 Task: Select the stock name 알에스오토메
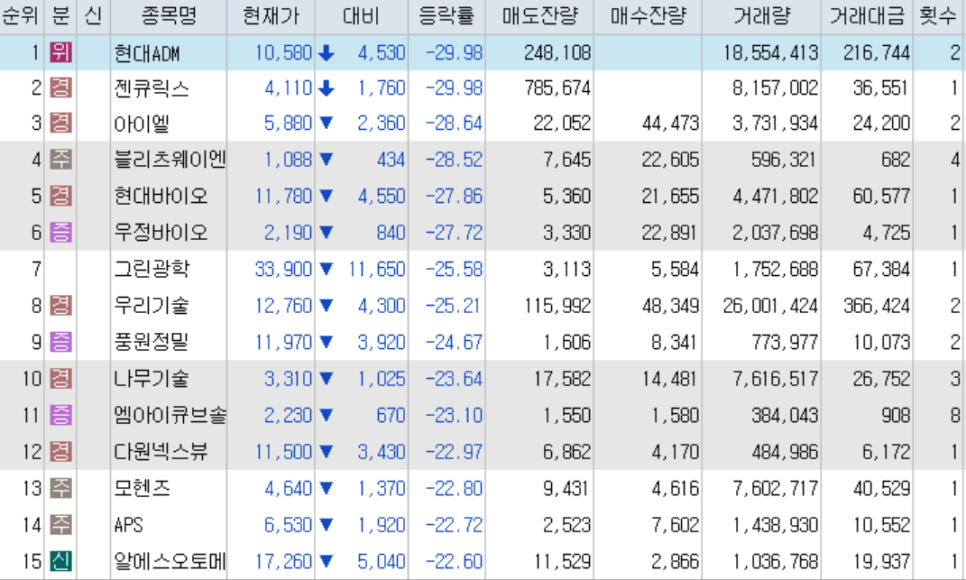click(x=170, y=562)
